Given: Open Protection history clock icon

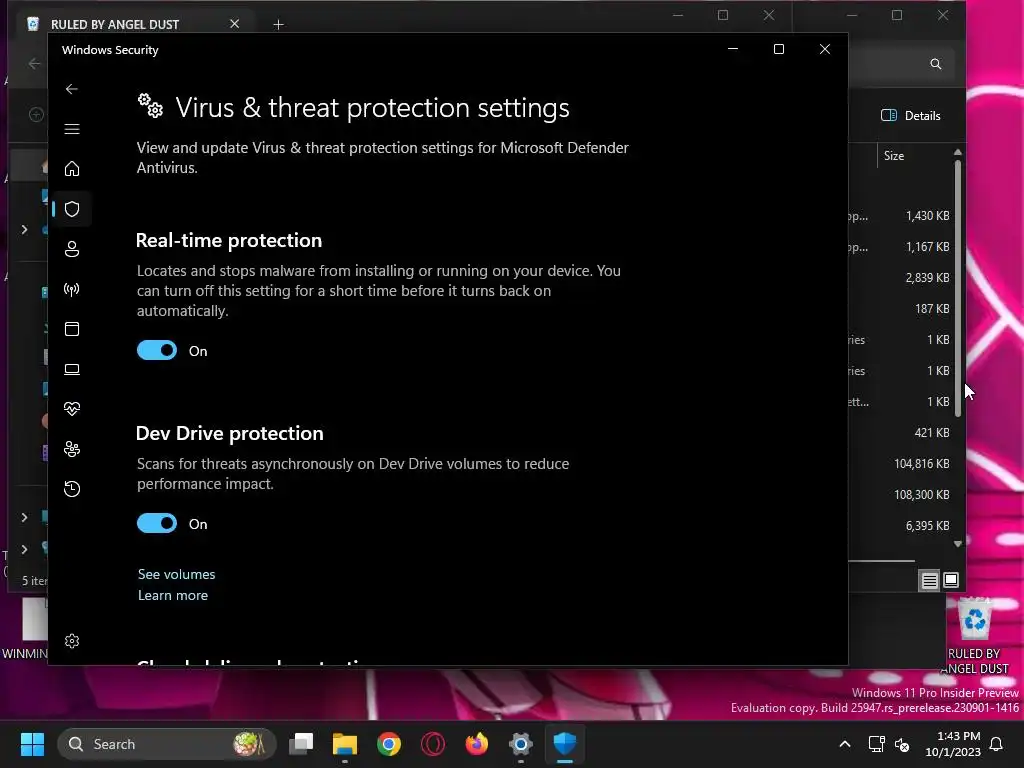Looking at the screenshot, I should [72, 489].
